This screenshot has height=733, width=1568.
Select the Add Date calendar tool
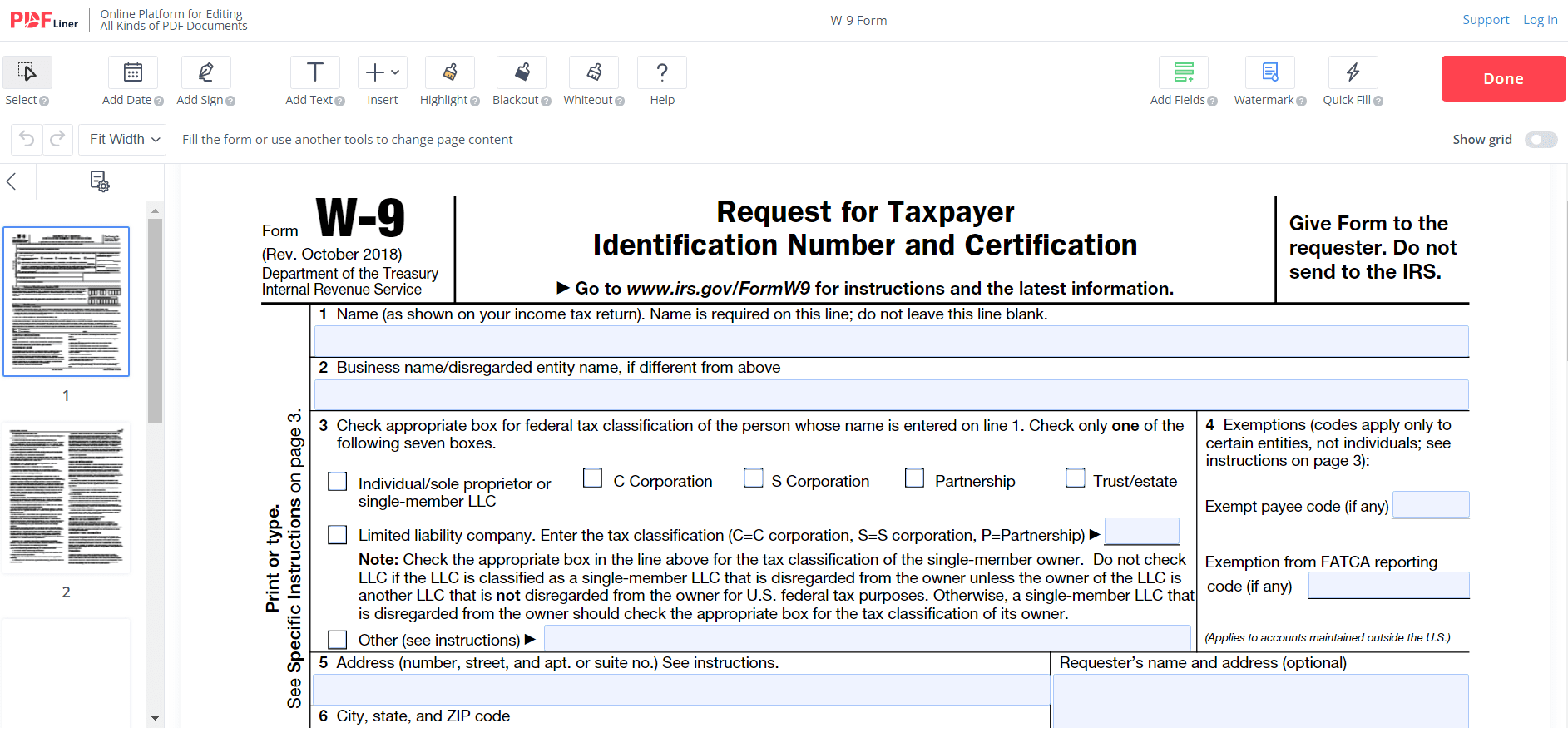tap(132, 73)
